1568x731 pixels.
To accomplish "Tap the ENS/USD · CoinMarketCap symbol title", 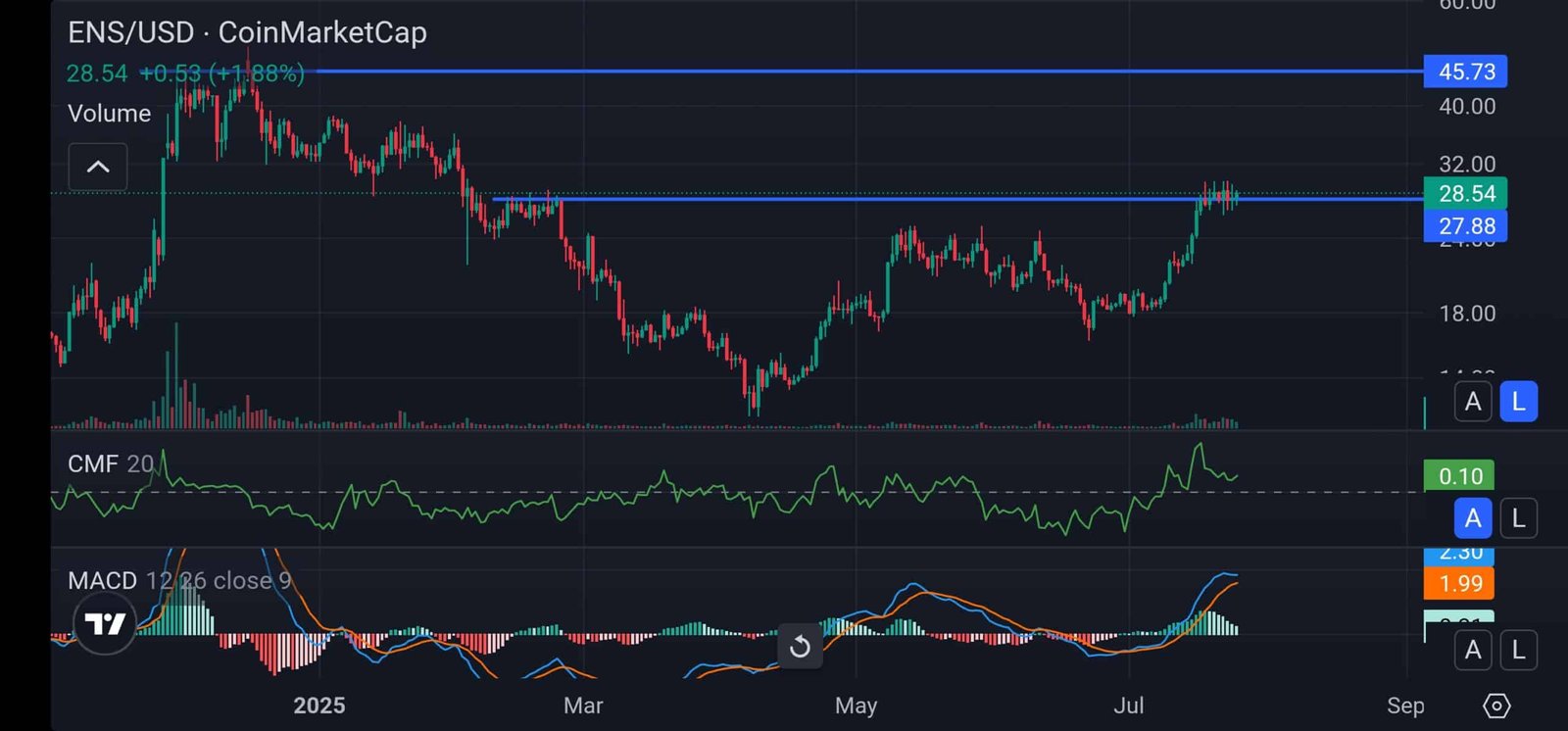I will (247, 32).
